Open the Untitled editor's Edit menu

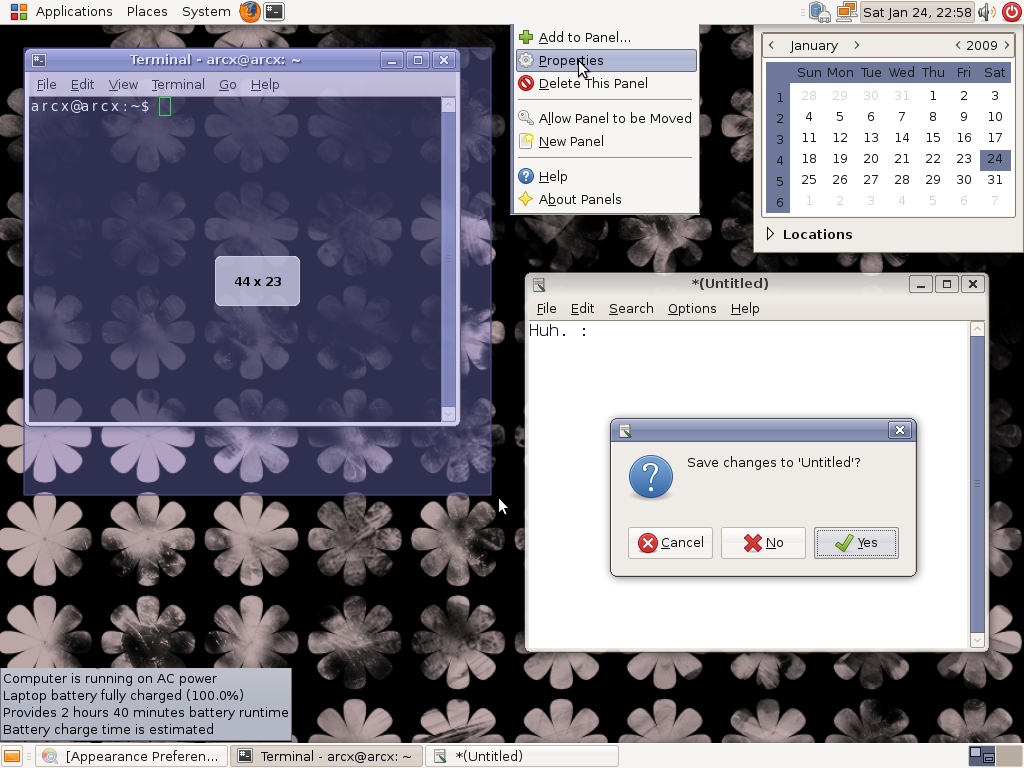pyautogui.click(x=582, y=309)
